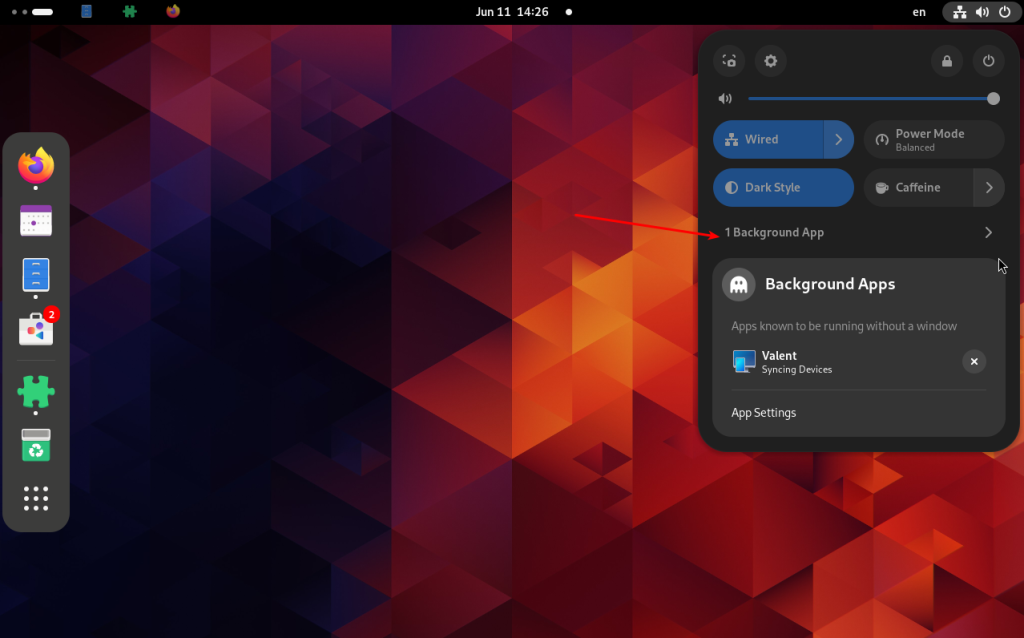Launch Firefox from the dock
Image resolution: width=1024 pixels, height=638 pixels.
[x=36, y=166]
